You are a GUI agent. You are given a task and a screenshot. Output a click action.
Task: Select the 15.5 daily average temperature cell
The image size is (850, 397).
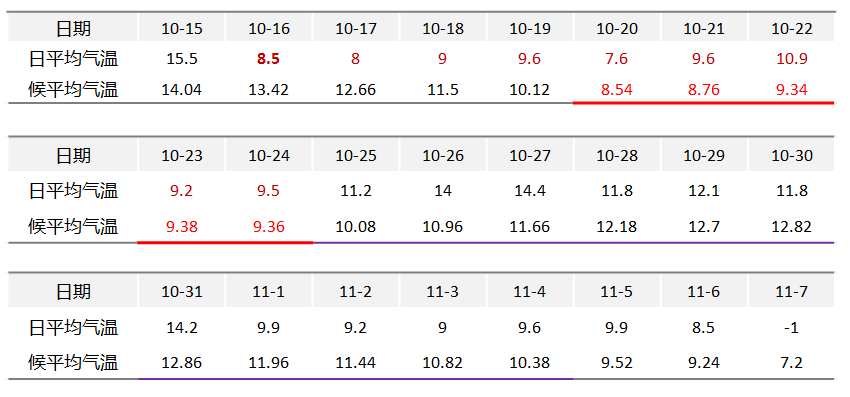coord(182,59)
